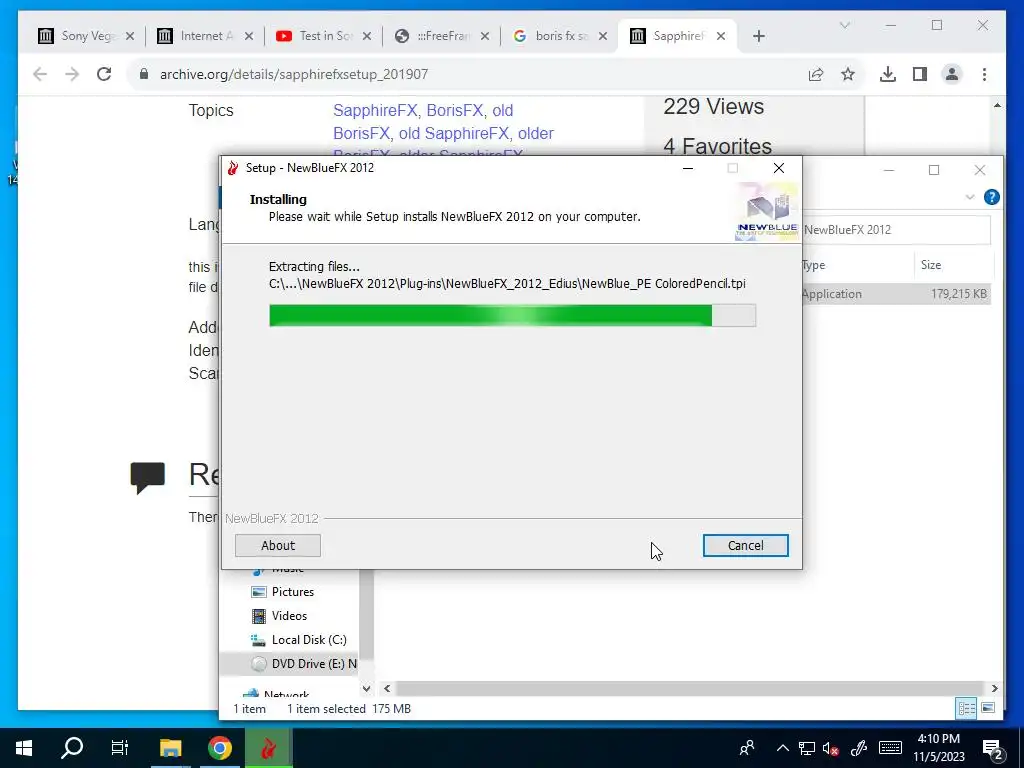Click the Reviews speech bubble icon
The image size is (1024, 768).
148,477
